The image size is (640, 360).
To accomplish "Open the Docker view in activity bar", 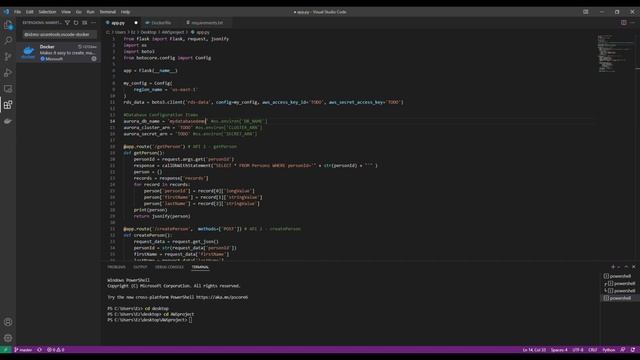I will [x=8, y=121].
